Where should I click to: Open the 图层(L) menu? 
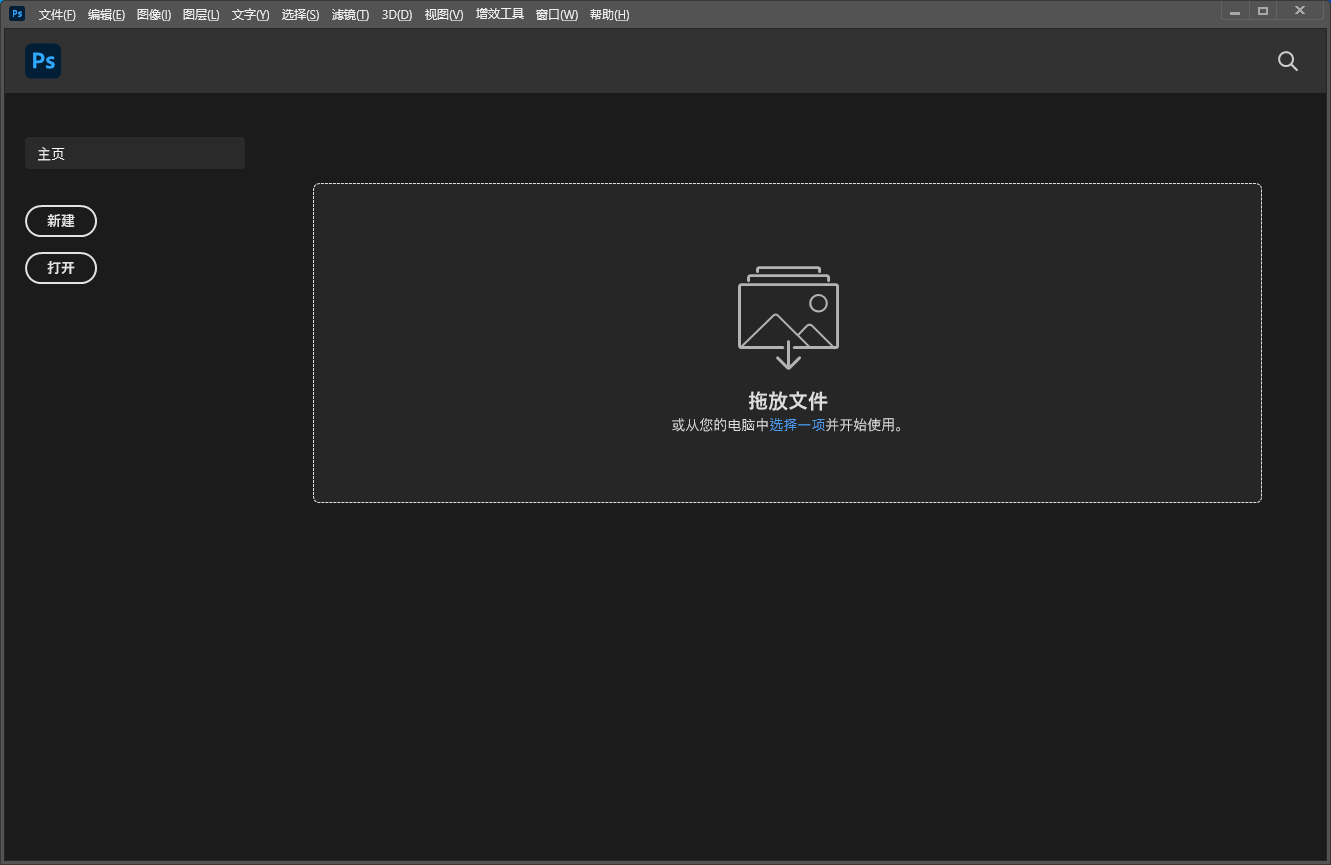coord(201,15)
